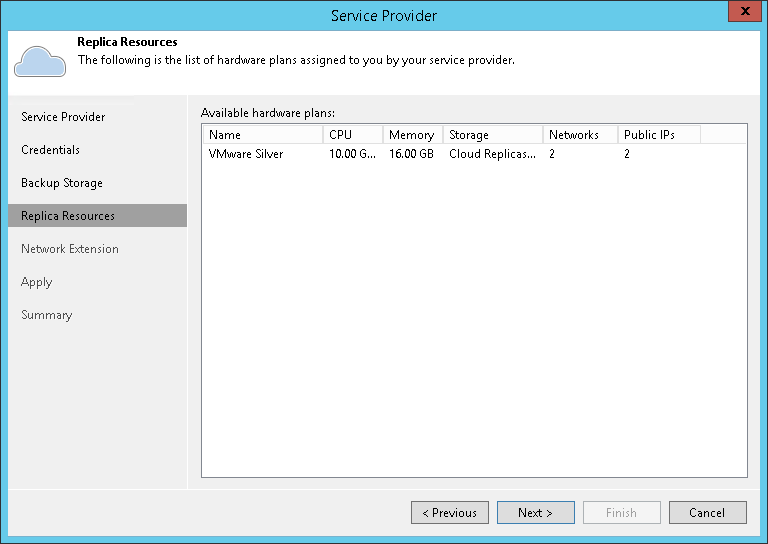The height and width of the screenshot is (544, 768).
Task: Sort plans by Name column
Action: [262, 135]
